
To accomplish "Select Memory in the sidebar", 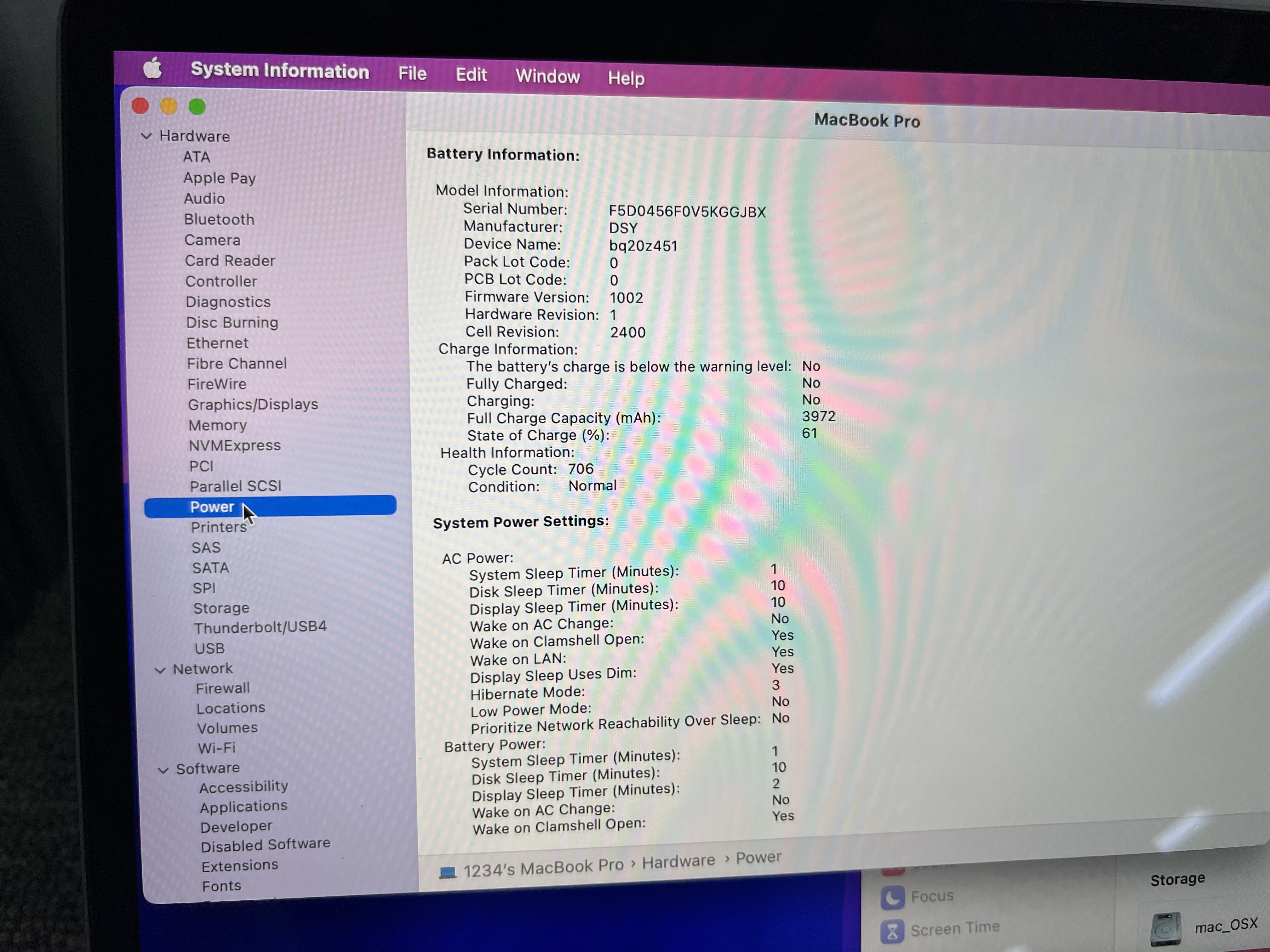I will pos(218,425).
